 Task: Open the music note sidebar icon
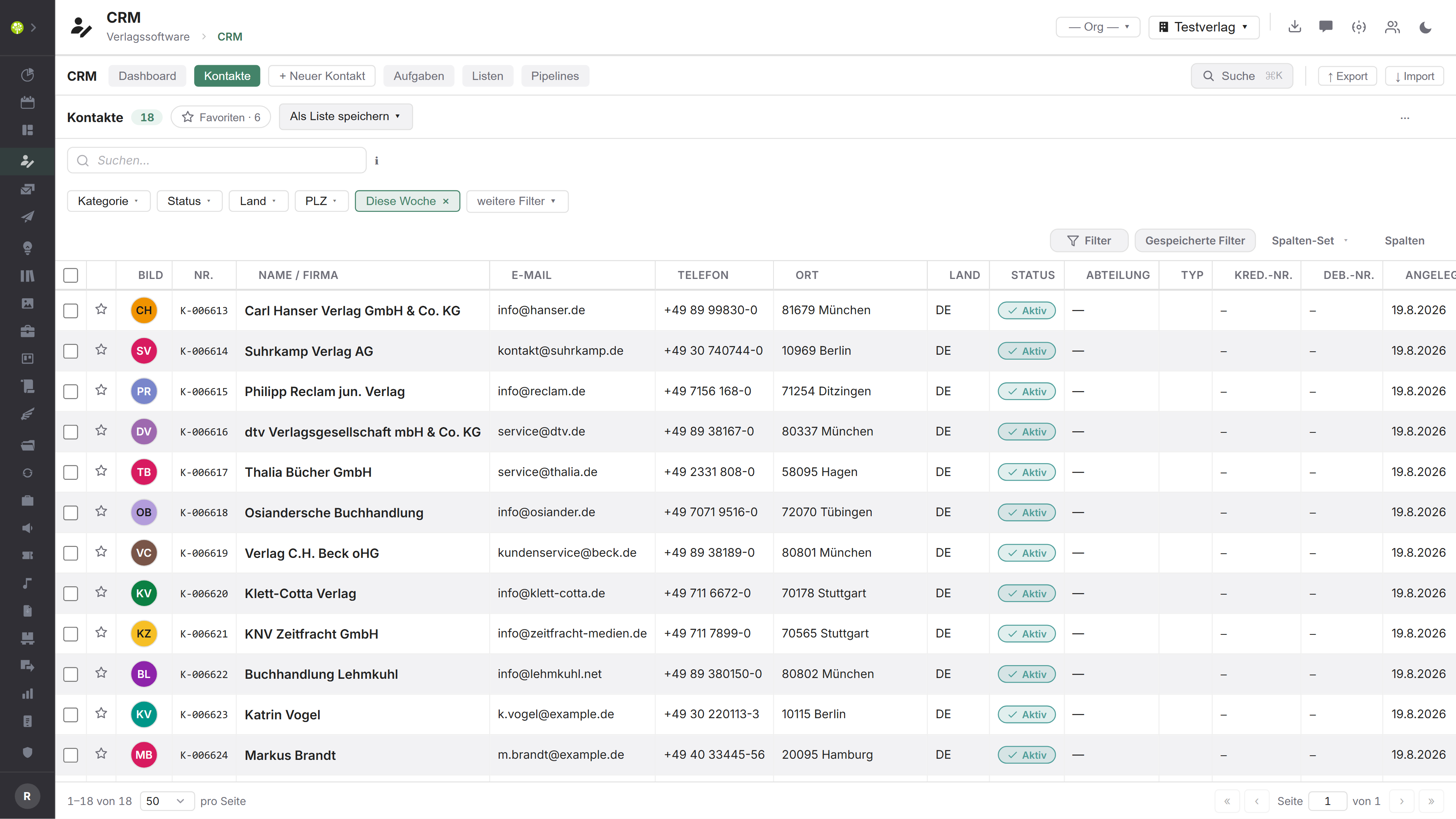coord(27,584)
